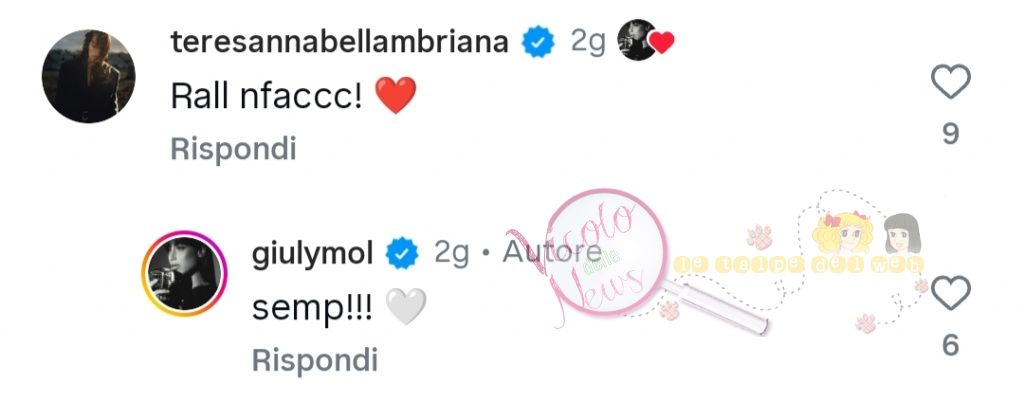Viewport: 1024px width, 402px height.
Task: Click the verified badge beside teresannabellambriana
Action: (x=538, y=43)
